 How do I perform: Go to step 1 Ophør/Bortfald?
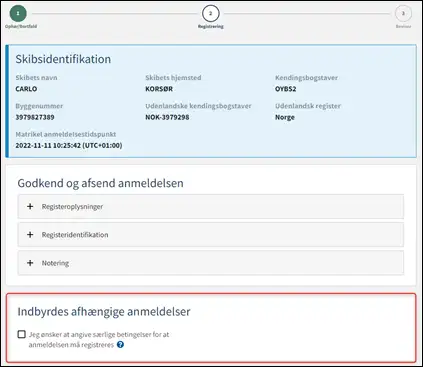[18, 13]
